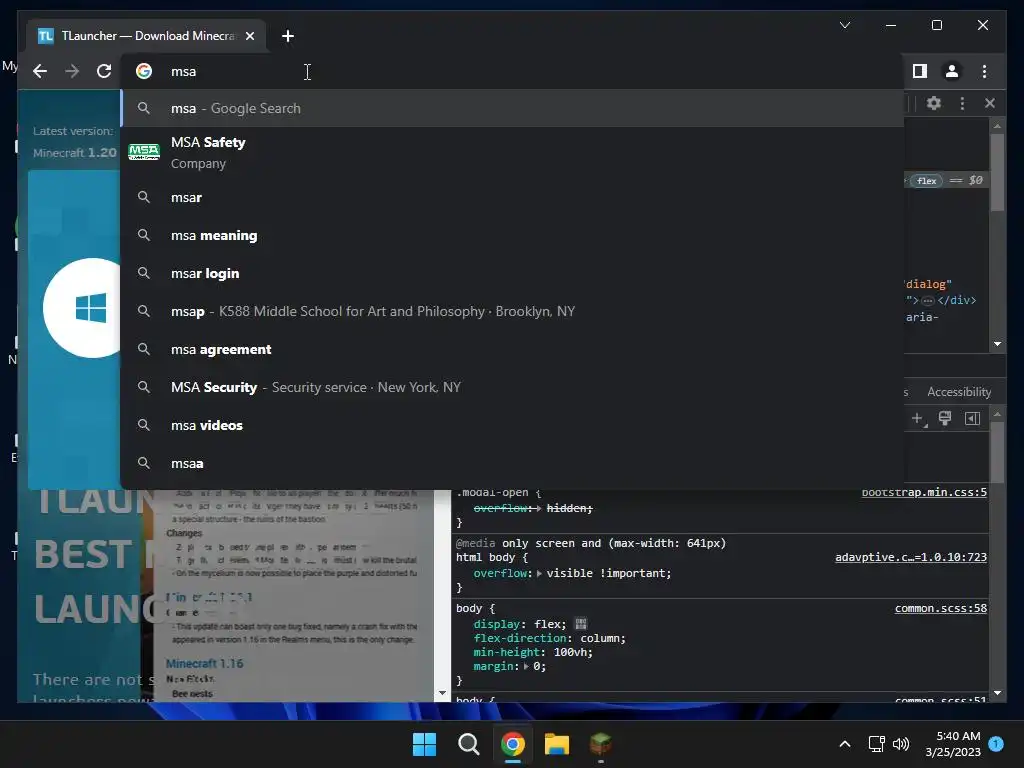
Task: Open the Minecraft block icon in taskbar
Action: [x=600, y=744]
